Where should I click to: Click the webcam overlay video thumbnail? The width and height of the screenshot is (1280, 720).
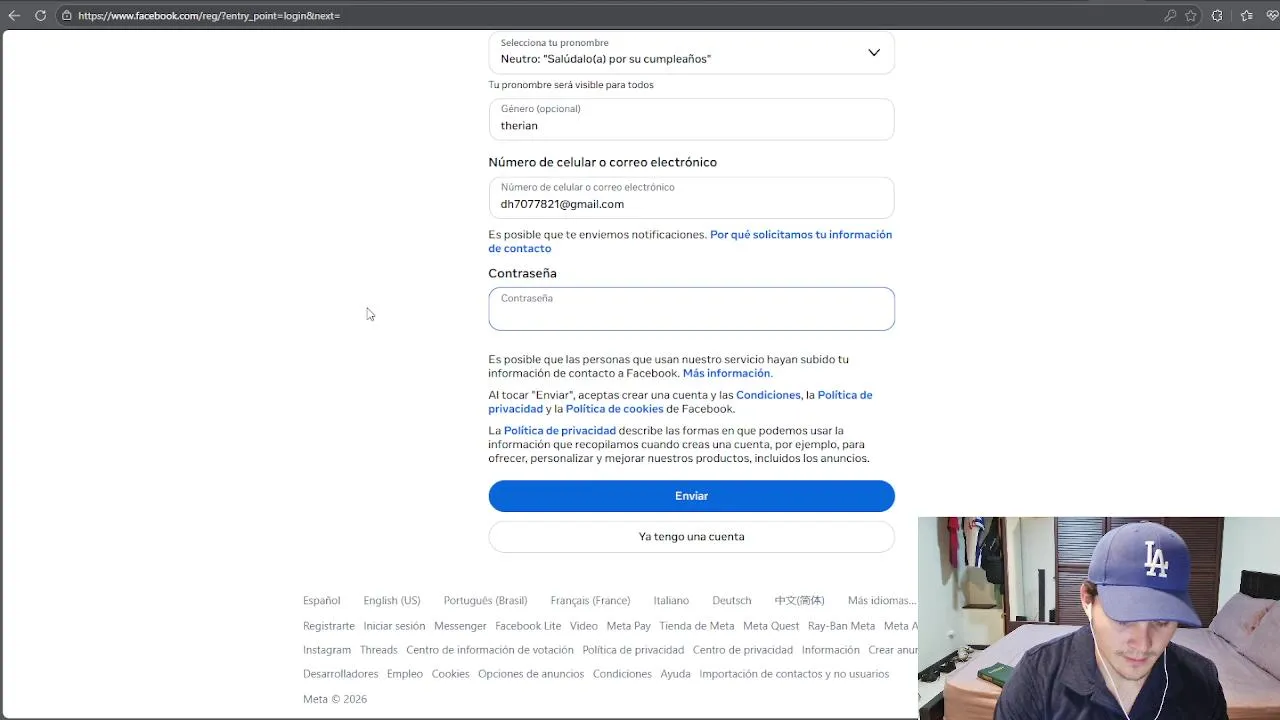1099,618
